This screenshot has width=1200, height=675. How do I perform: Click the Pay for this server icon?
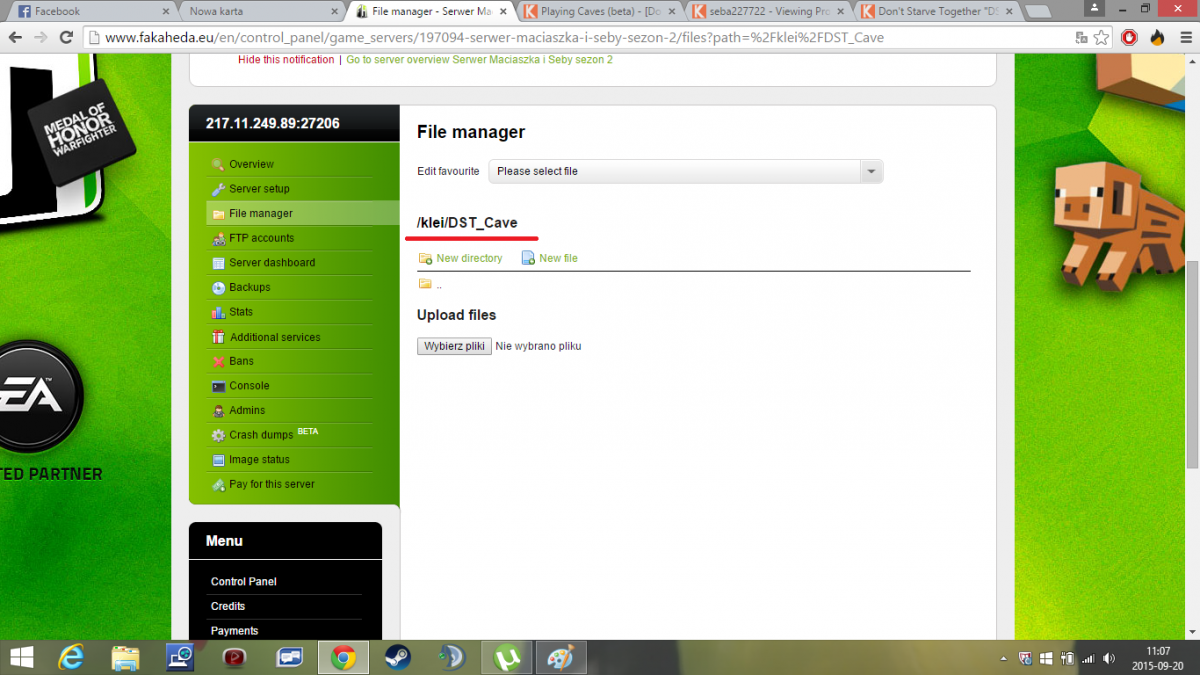pyautogui.click(x=218, y=485)
